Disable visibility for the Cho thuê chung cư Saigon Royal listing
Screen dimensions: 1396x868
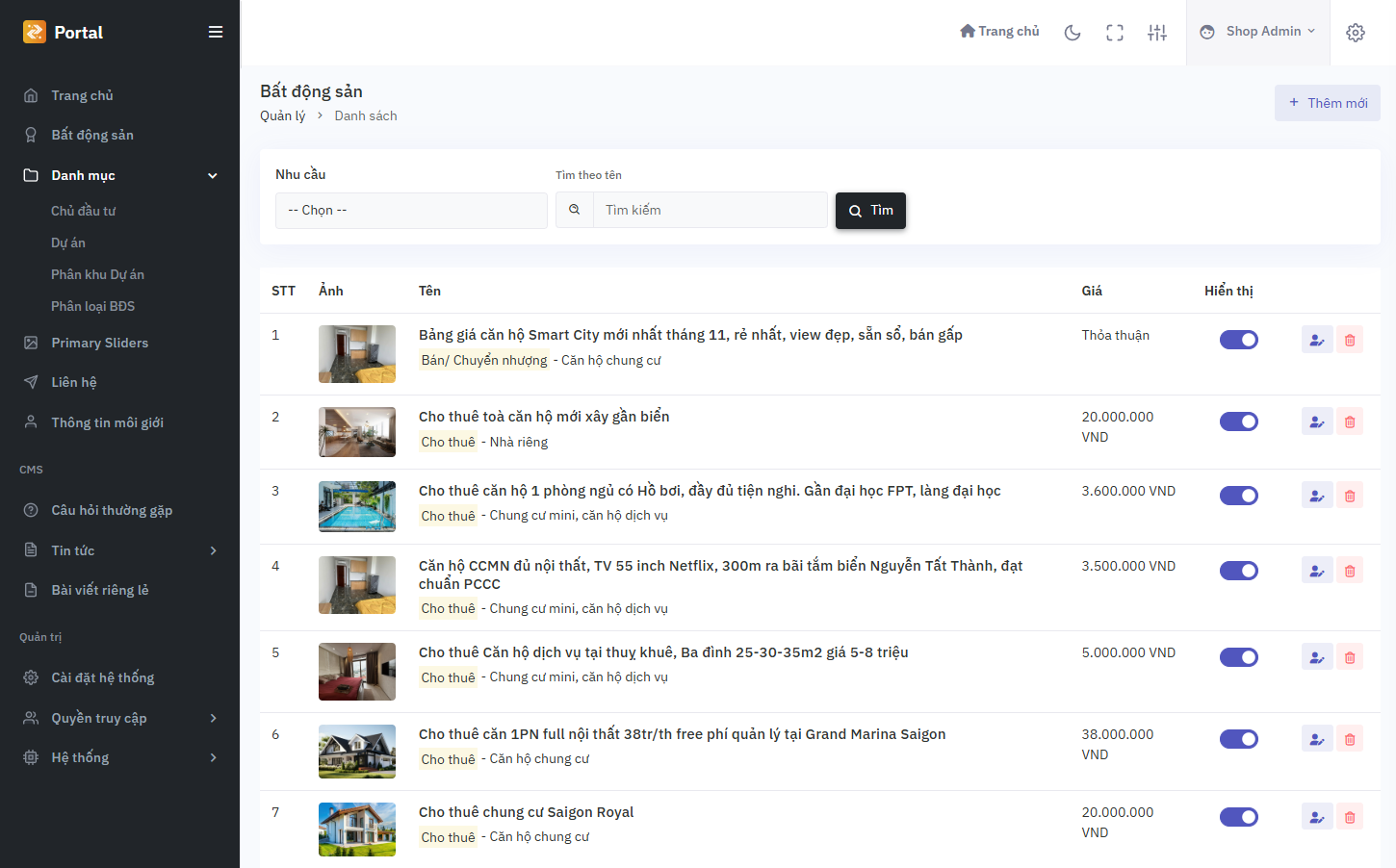(1239, 816)
